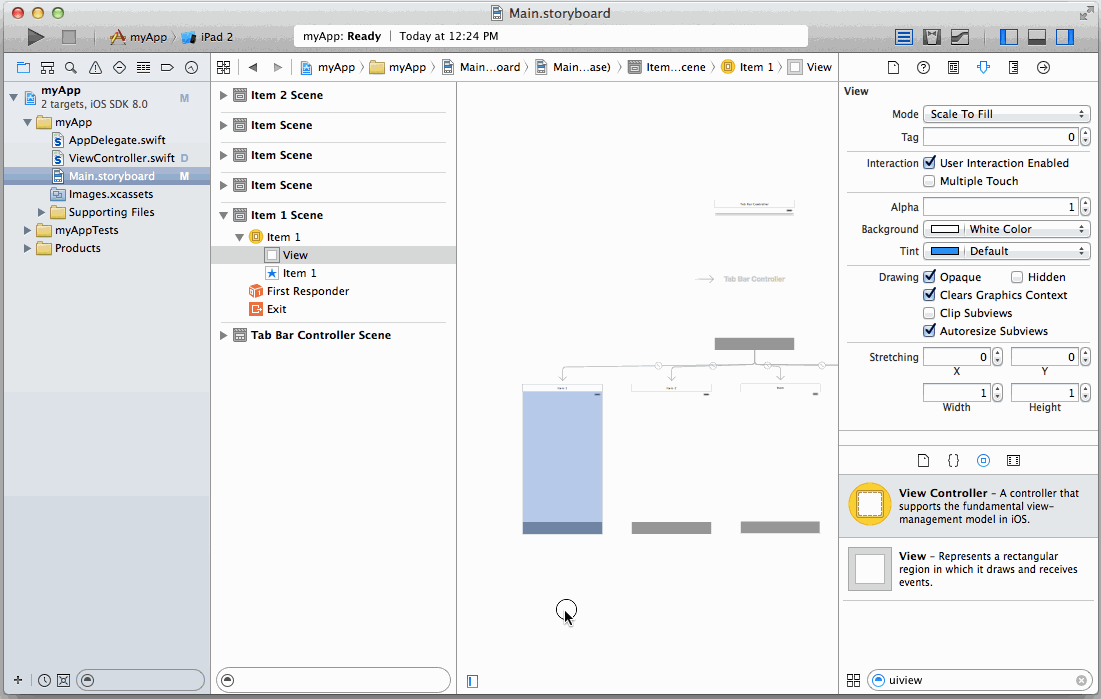This screenshot has height=699, width=1101.
Task: Toggle Autoresize Subviews checkbox
Action: pos(929,331)
